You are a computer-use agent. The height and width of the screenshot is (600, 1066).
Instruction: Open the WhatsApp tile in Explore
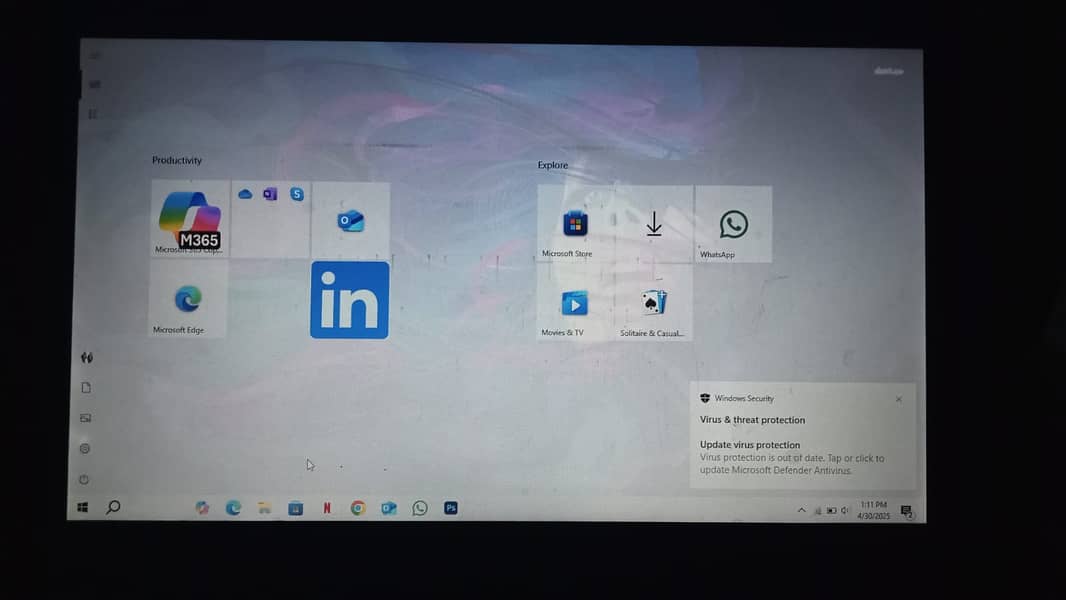734,224
